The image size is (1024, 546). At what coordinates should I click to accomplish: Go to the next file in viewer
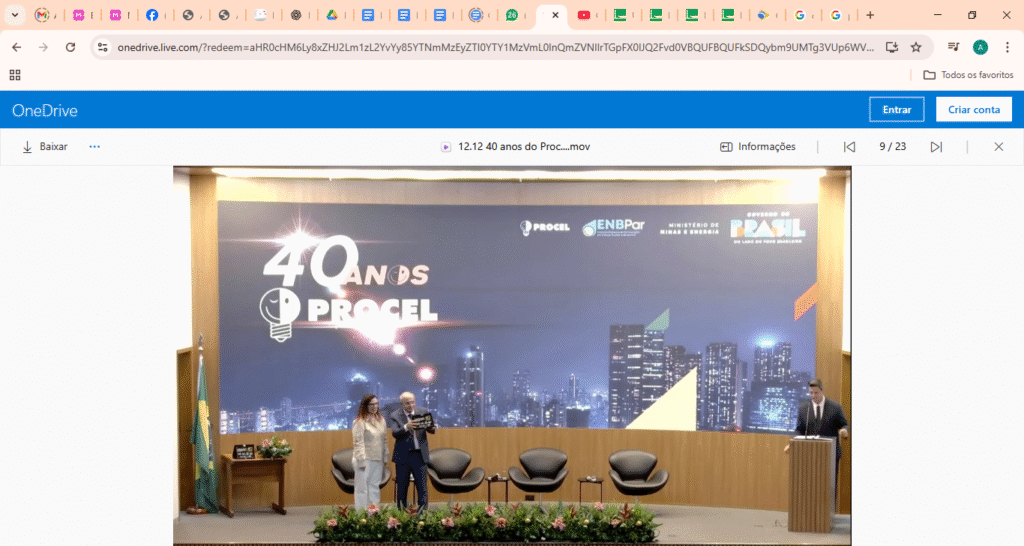pyautogui.click(x=936, y=147)
